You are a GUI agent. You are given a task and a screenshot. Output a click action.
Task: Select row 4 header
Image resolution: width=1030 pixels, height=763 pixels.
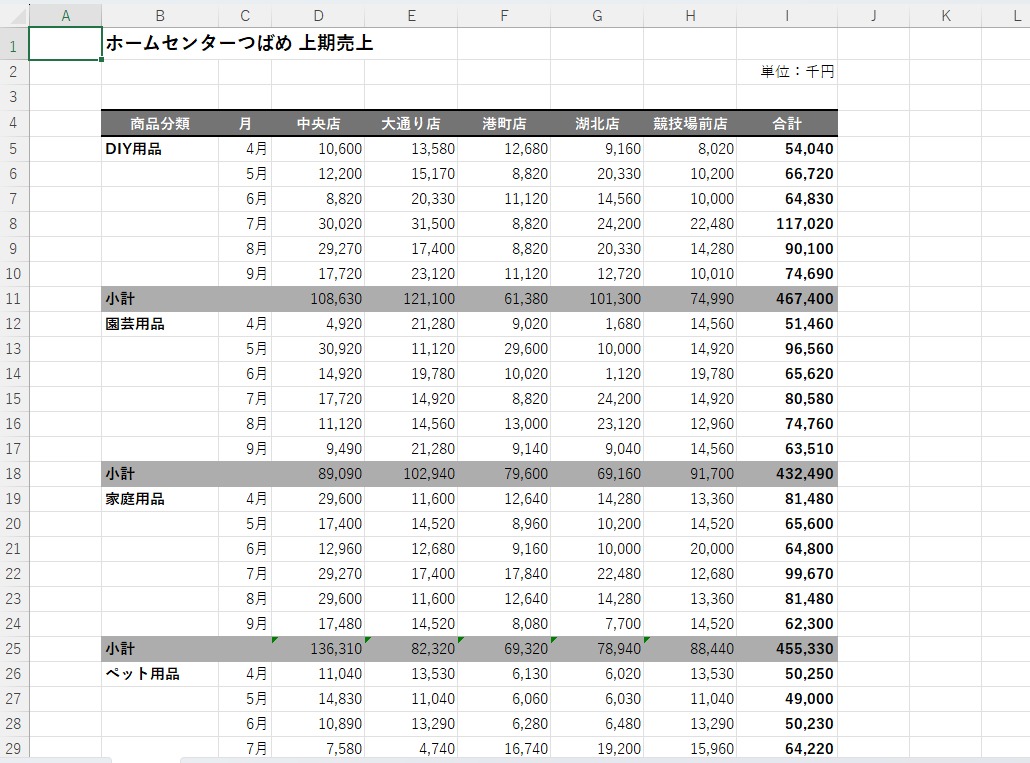click(x=14, y=124)
